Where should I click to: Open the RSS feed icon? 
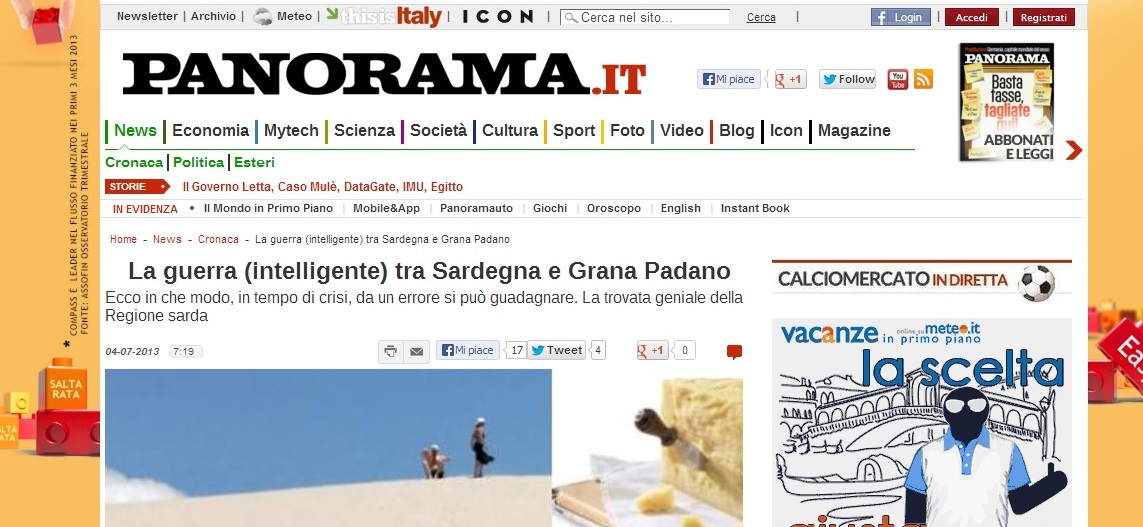(x=923, y=79)
